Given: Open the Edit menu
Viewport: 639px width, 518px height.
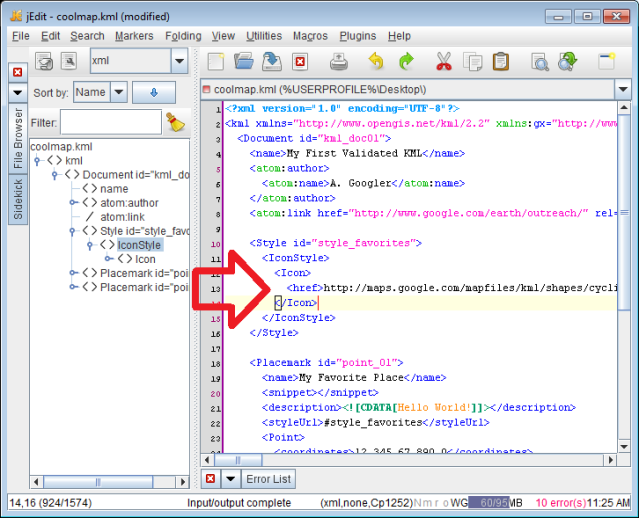Looking at the screenshot, I should (51, 36).
